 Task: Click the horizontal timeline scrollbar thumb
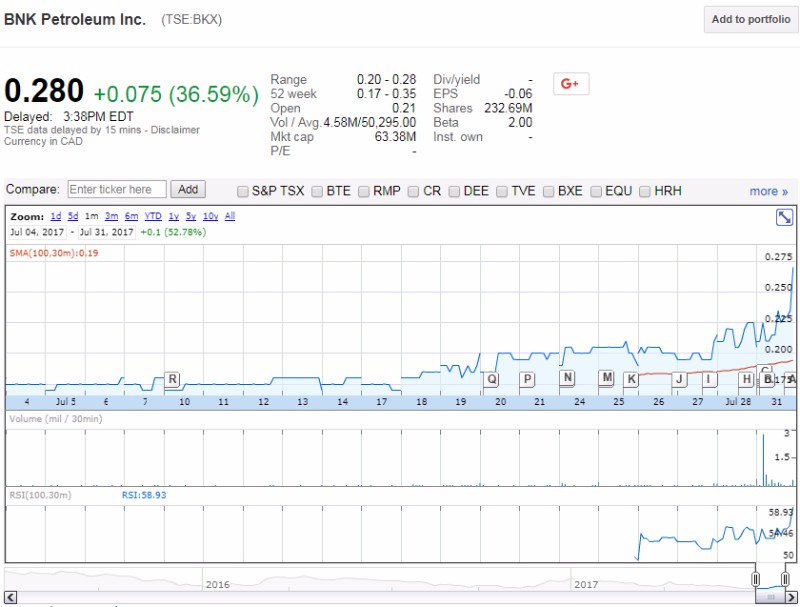point(770,597)
